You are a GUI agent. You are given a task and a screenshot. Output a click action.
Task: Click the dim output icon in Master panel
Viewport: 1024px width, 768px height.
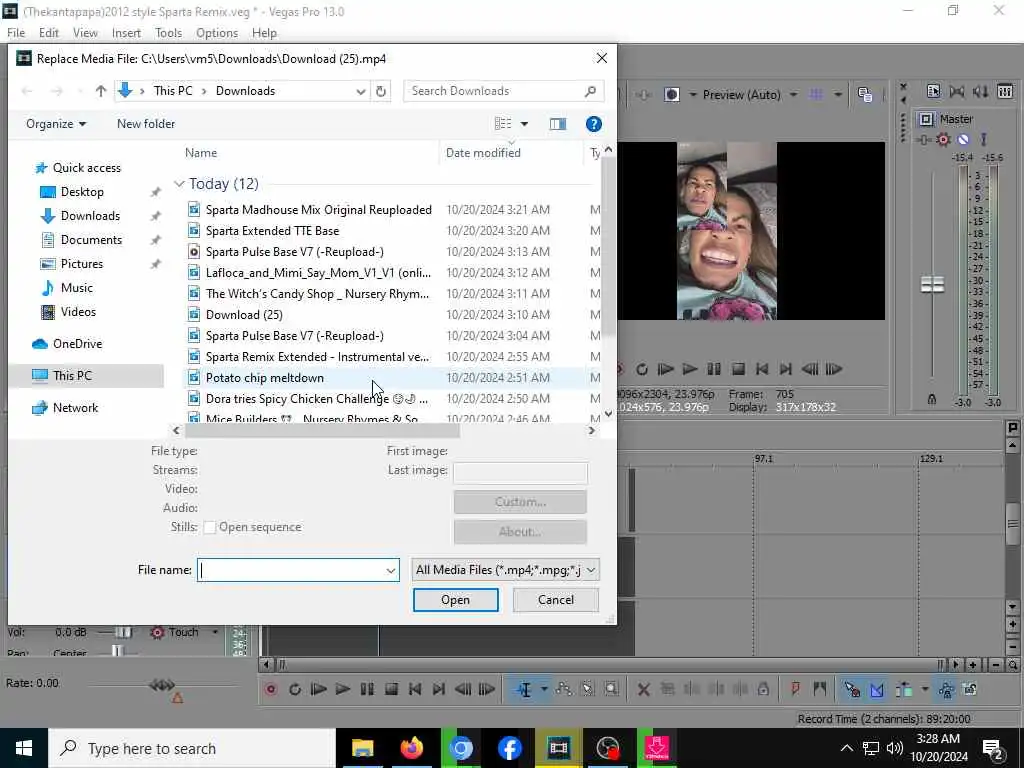[x=980, y=91]
